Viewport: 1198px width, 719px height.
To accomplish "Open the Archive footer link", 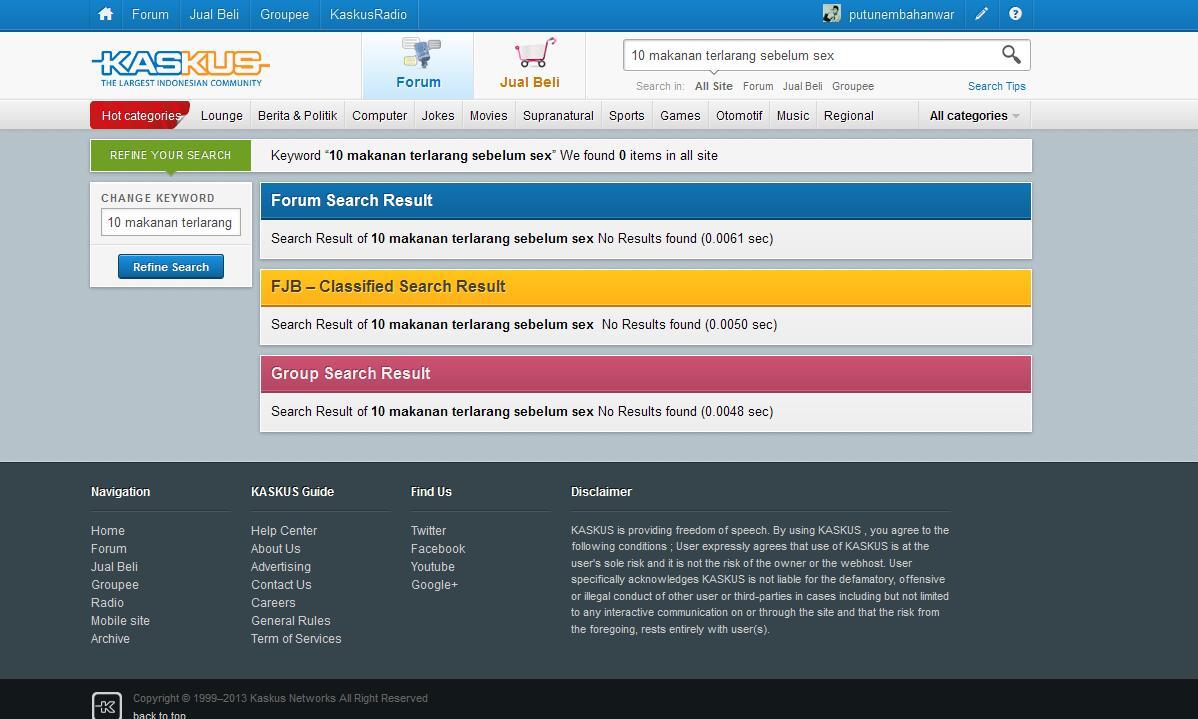I will tap(110, 638).
